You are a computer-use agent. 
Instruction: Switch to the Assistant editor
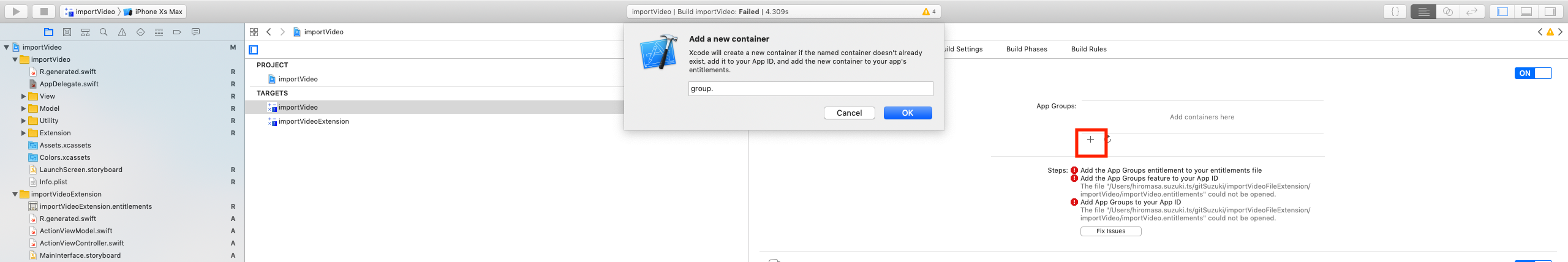[x=1447, y=11]
